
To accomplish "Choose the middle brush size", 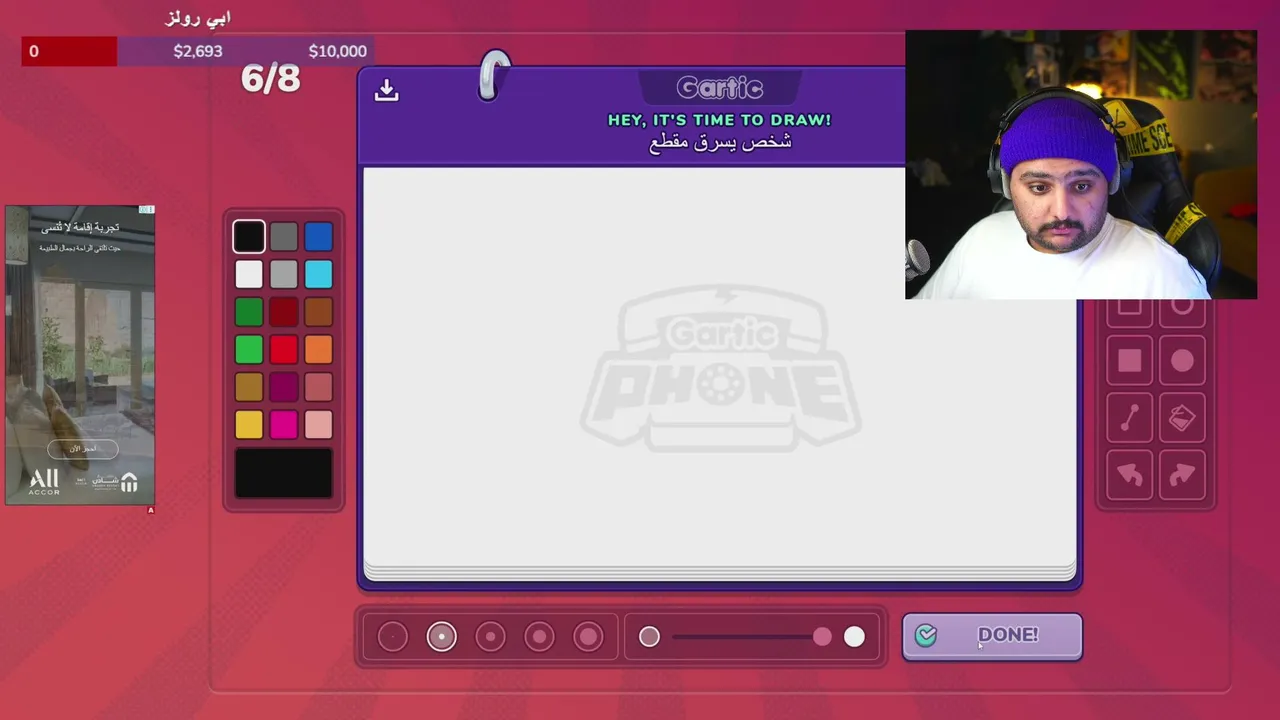I will [490, 636].
